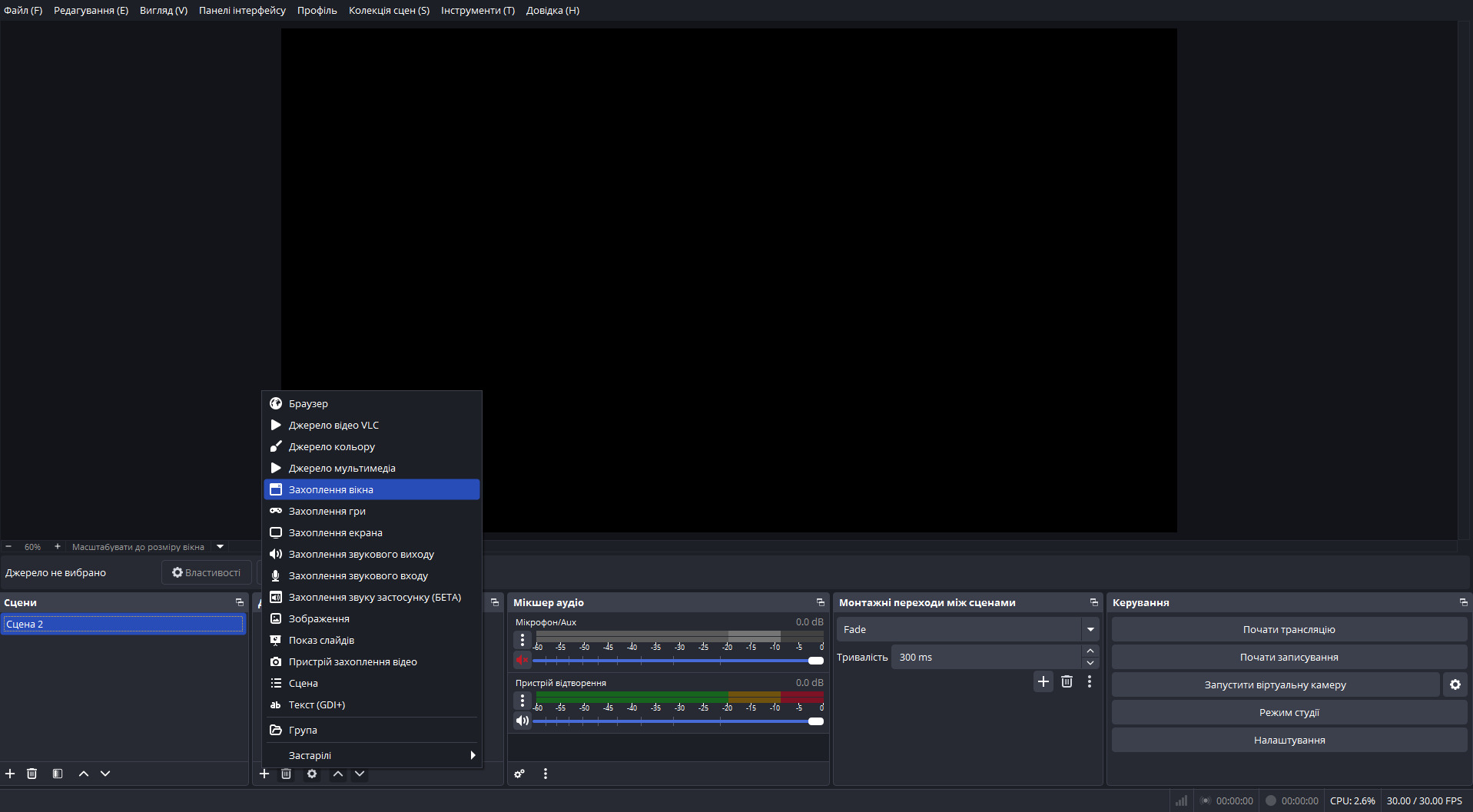Open advanced audio properties gears icon
Screen dimensions: 1473x812
(519, 774)
